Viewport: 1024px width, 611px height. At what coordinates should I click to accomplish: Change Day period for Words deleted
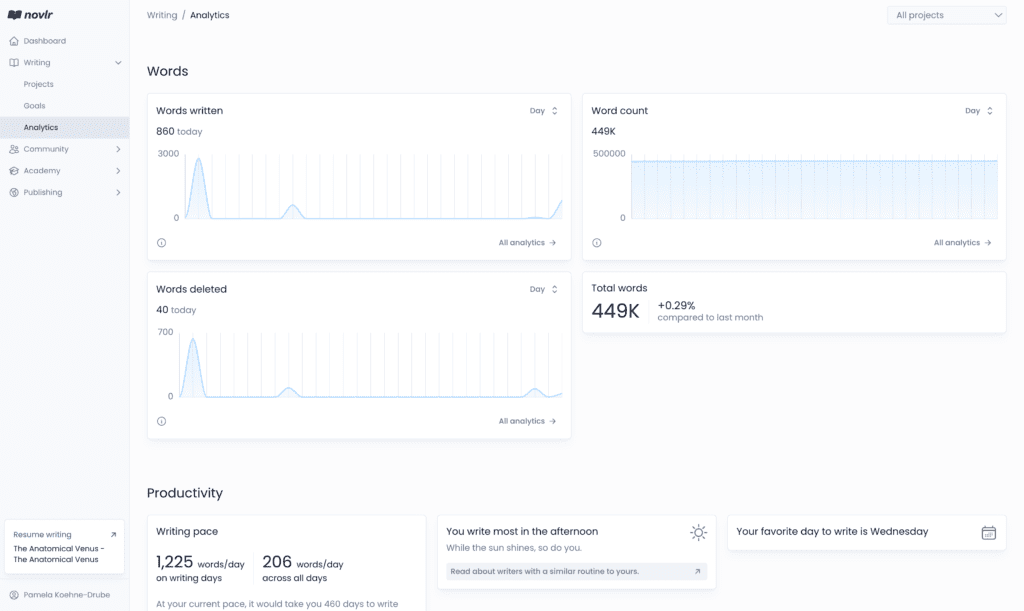[x=543, y=289]
